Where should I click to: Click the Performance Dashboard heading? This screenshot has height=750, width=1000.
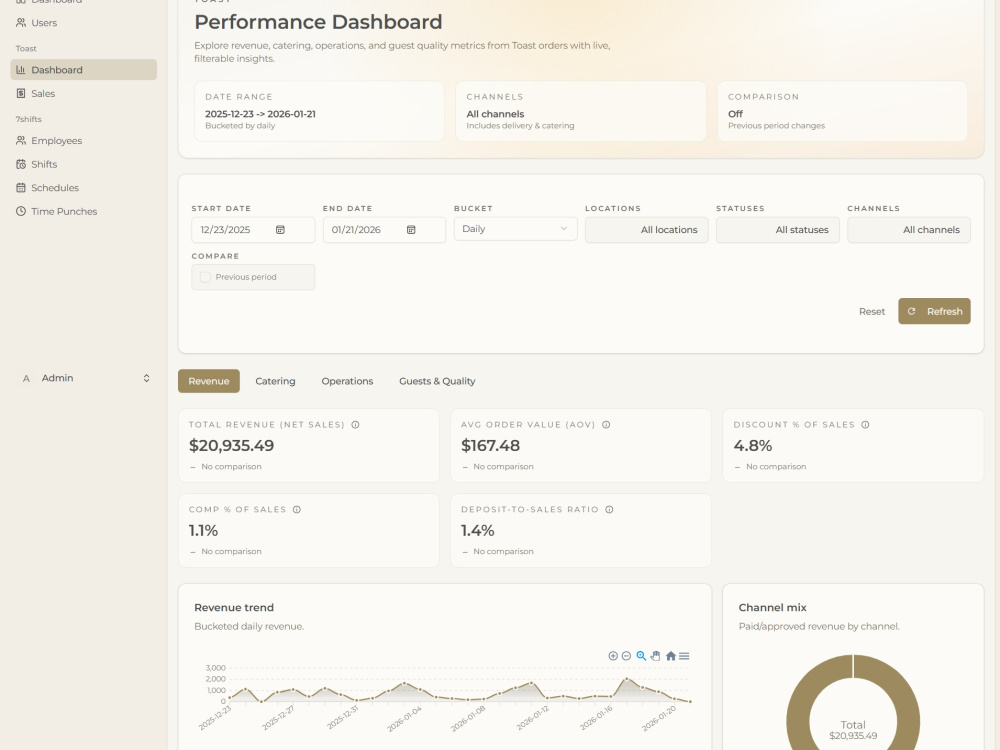coord(318,22)
